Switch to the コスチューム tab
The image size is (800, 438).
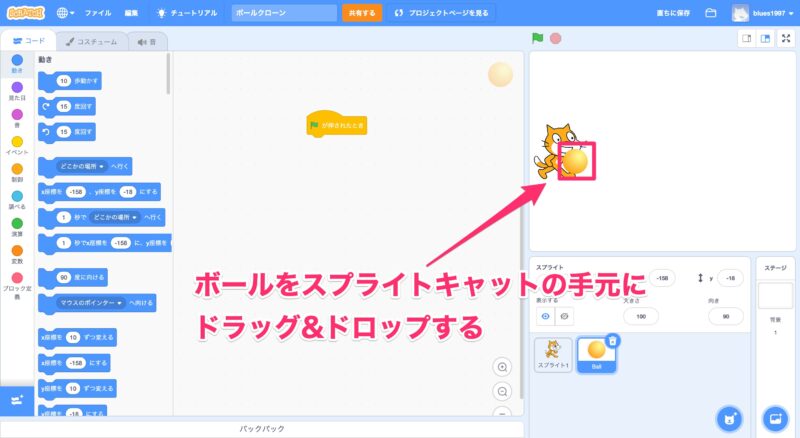point(86,42)
